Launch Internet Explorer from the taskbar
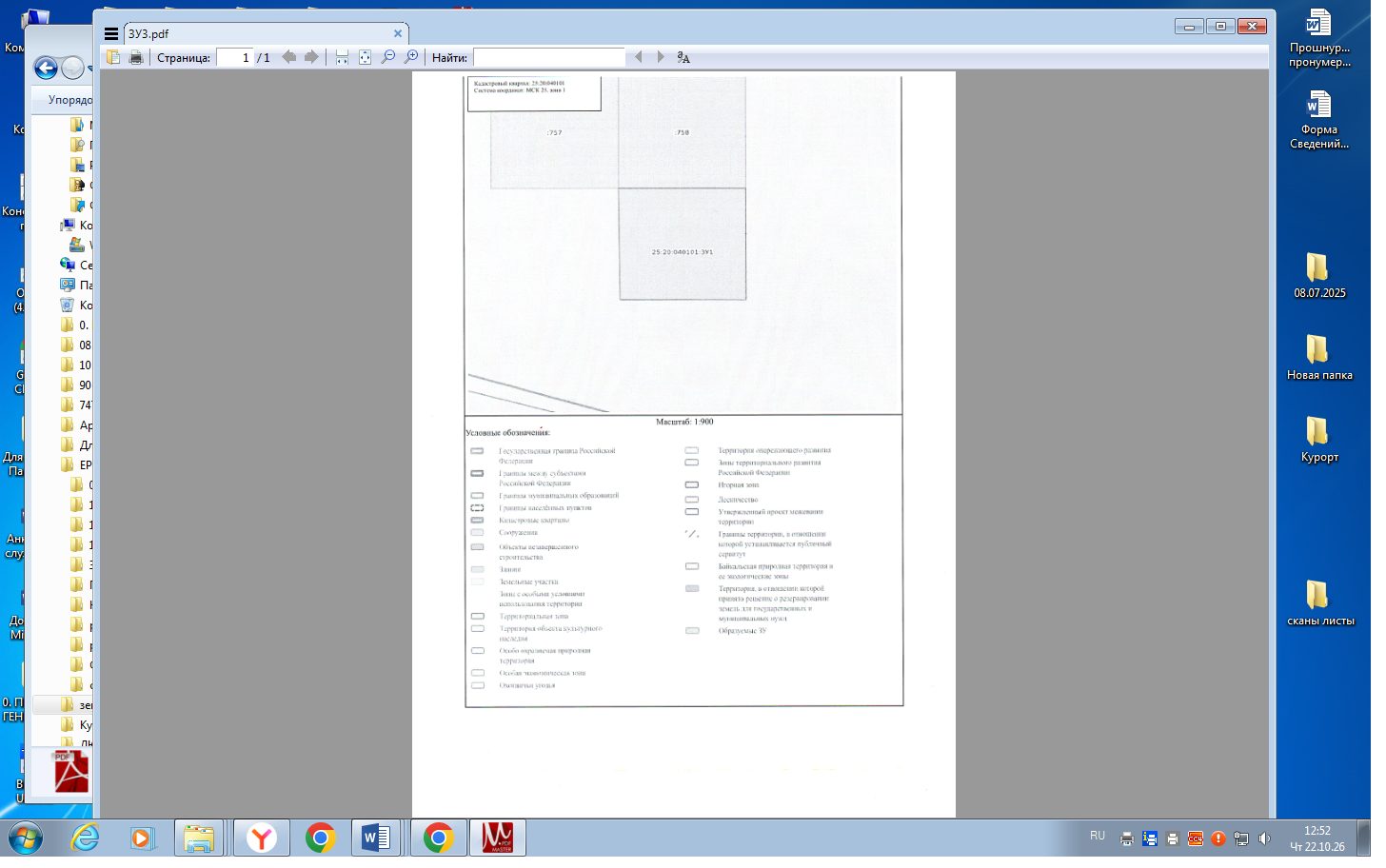The width and height of the screenshot is (1386, 868). [86, 838]
